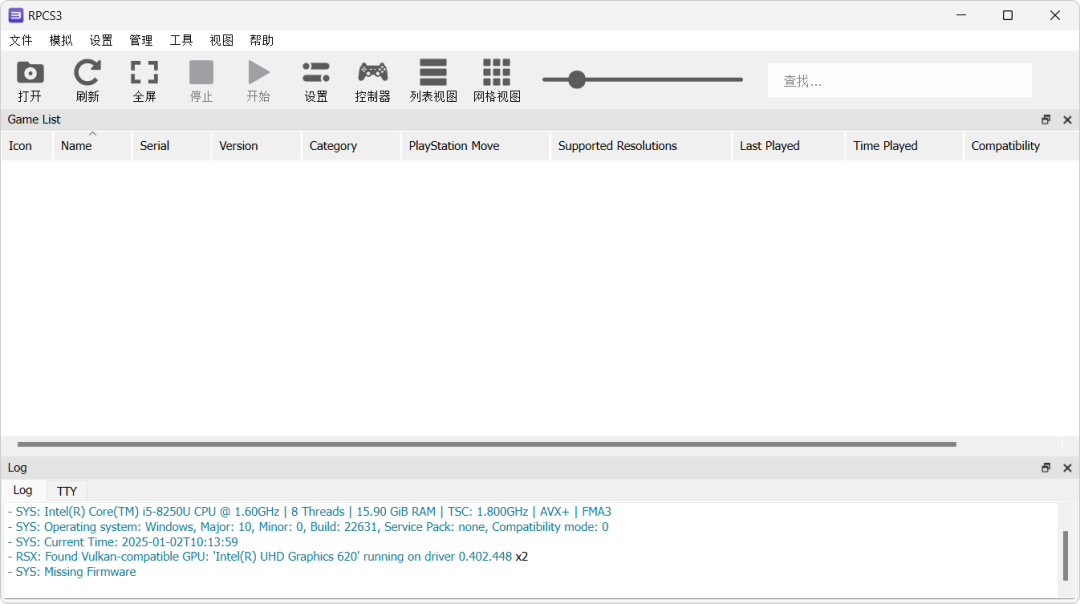
Task: Click the RPCS3 title bar app icon
Action: coord(15,15)
